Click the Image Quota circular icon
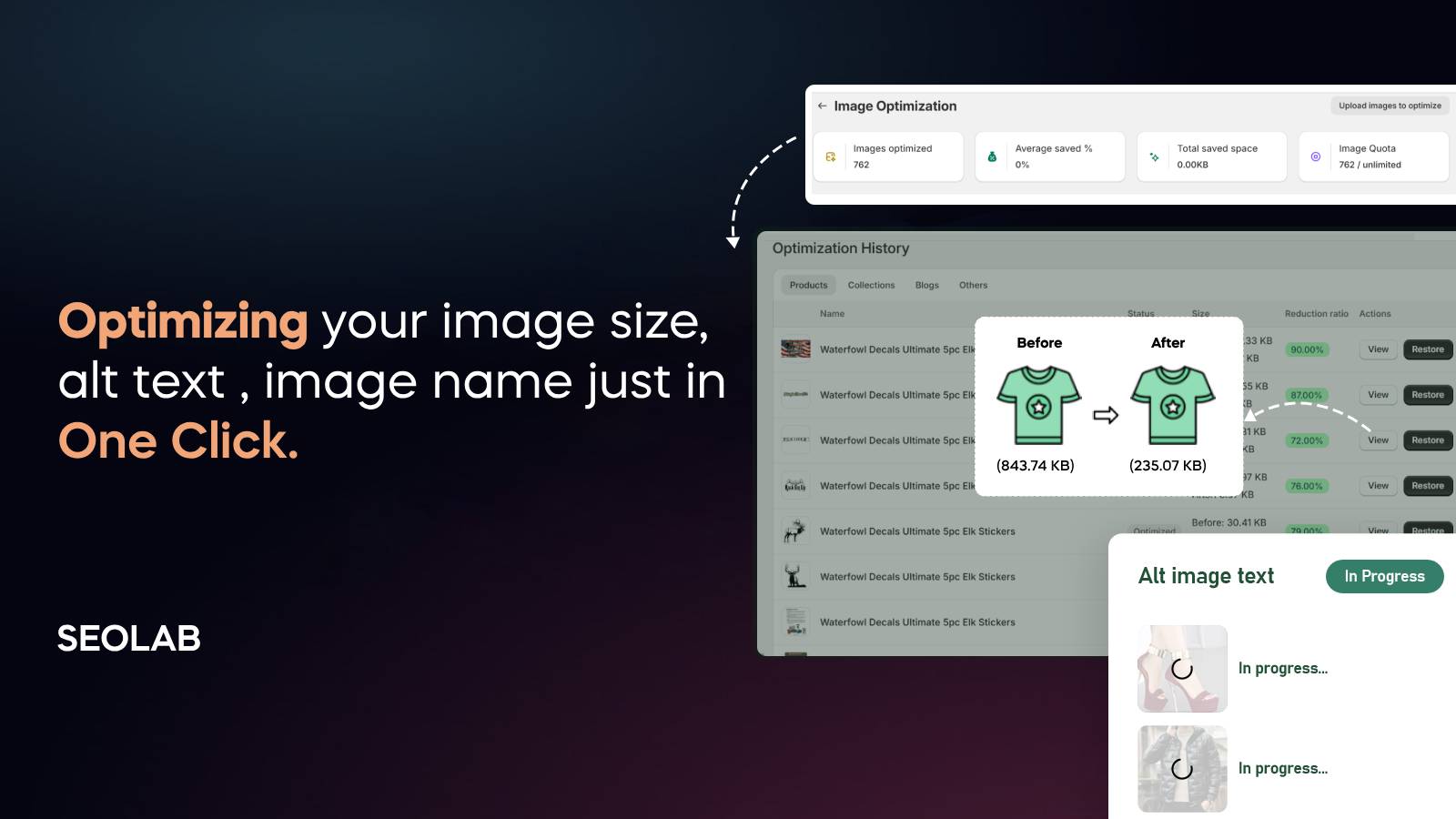The image size is (1456, 819). 1315,157
